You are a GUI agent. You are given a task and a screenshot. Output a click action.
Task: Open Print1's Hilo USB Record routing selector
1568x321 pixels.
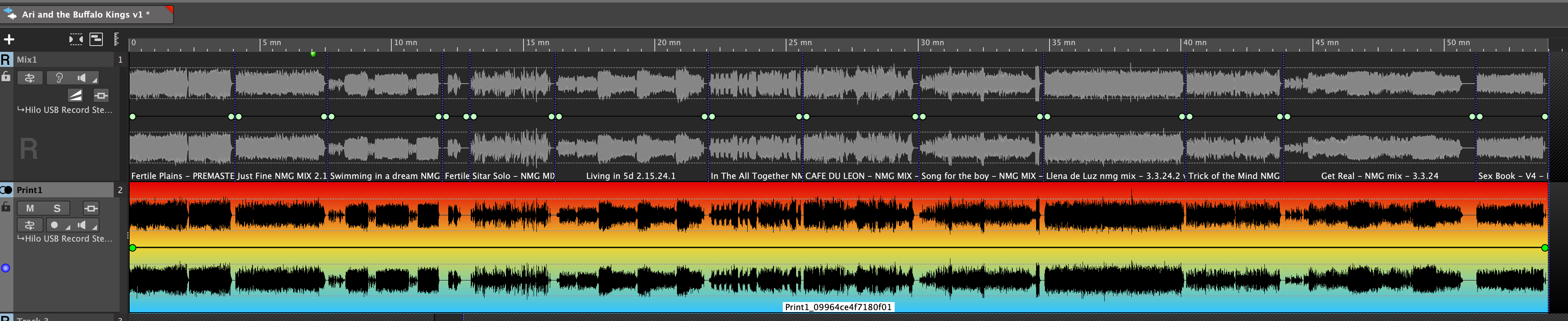64,239
